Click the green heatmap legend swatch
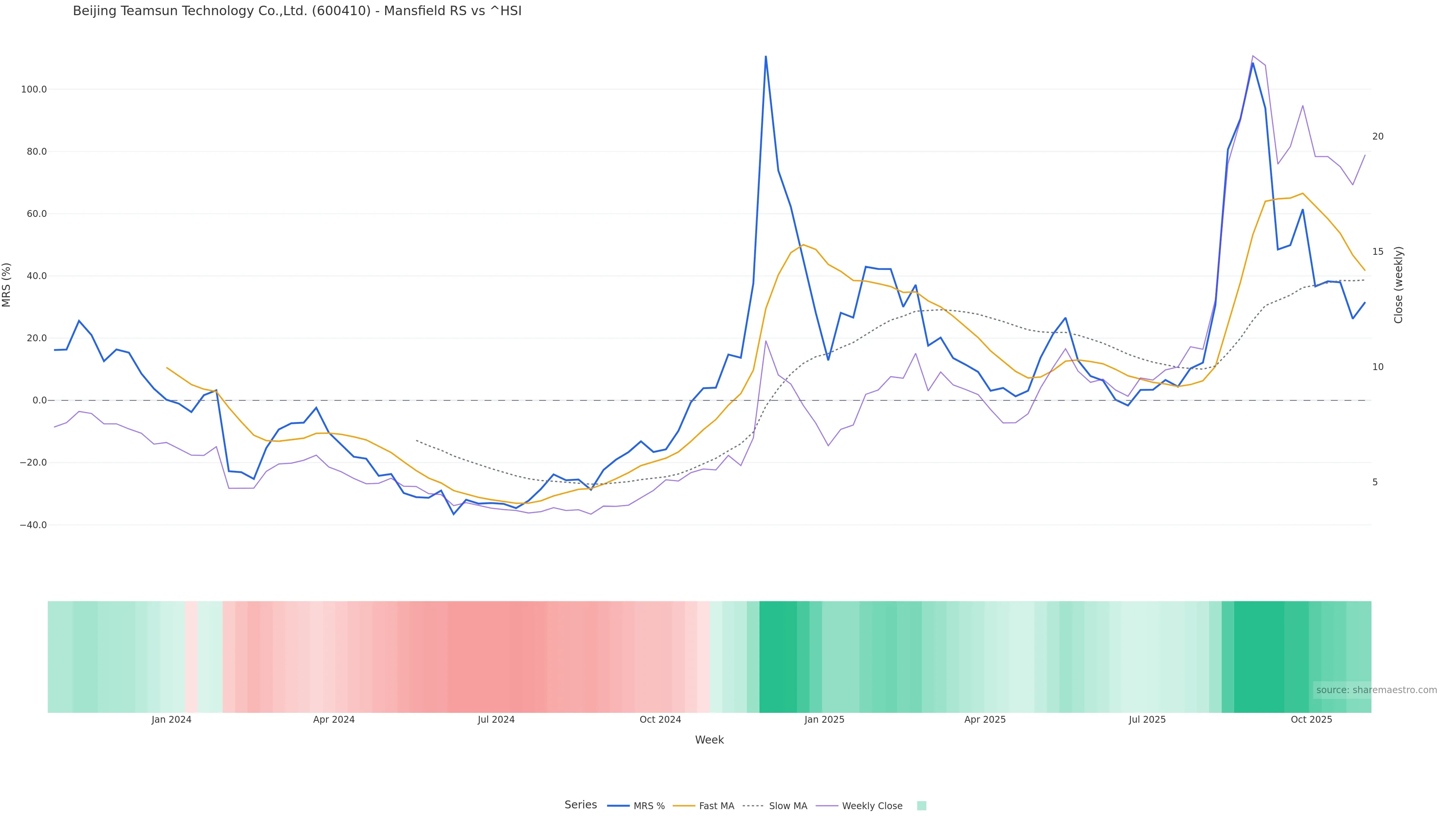 (x=921, y=806)
